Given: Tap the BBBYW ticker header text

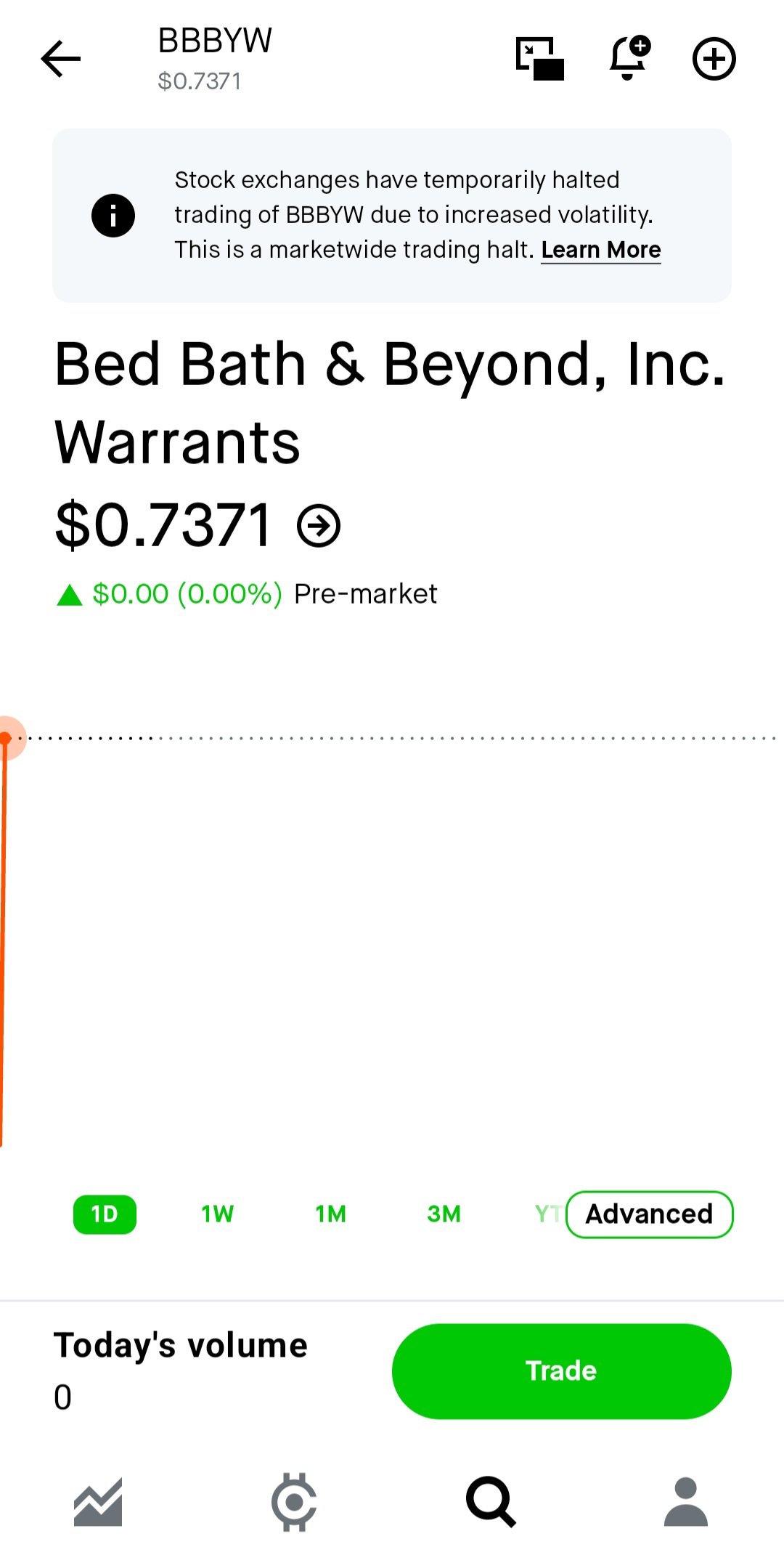Looking at the screenshot, I should 215,41.
